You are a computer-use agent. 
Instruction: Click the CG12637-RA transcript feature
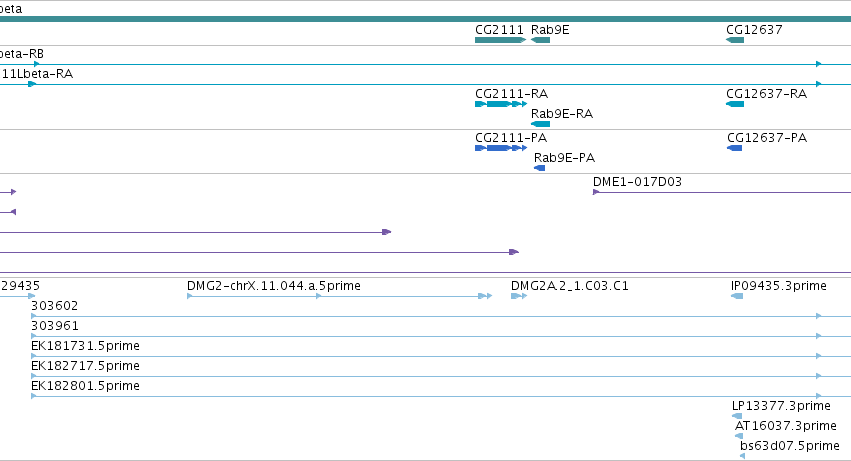coord(735,104)
